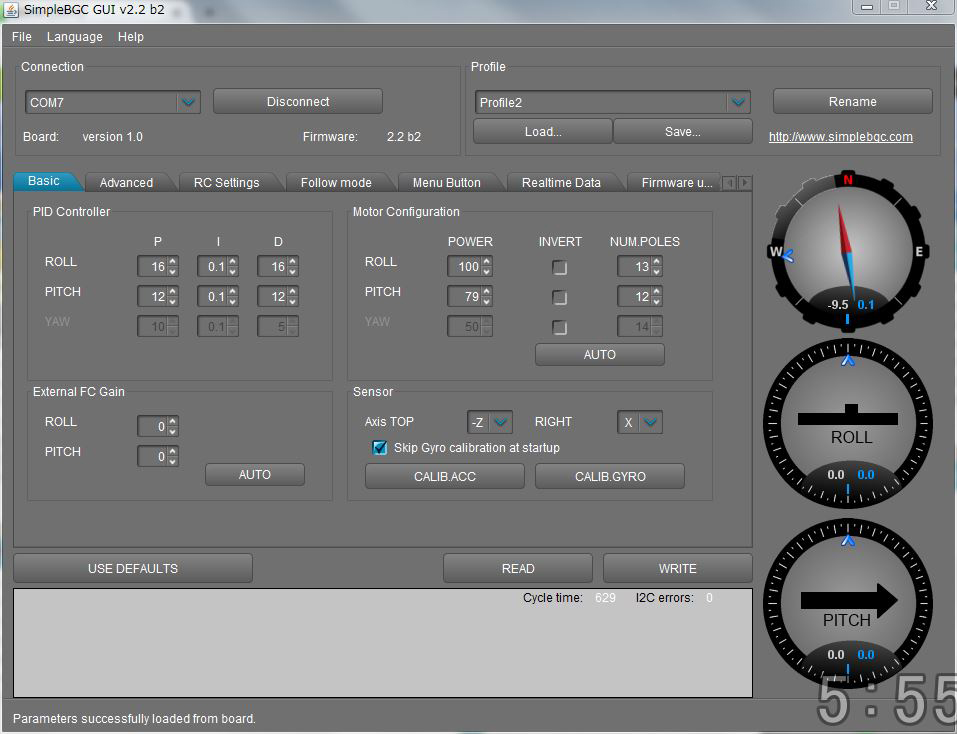The height and width of the screenshot is (734, 957).
Task: Click the Save... profile button
Action: tap(682, 131)
